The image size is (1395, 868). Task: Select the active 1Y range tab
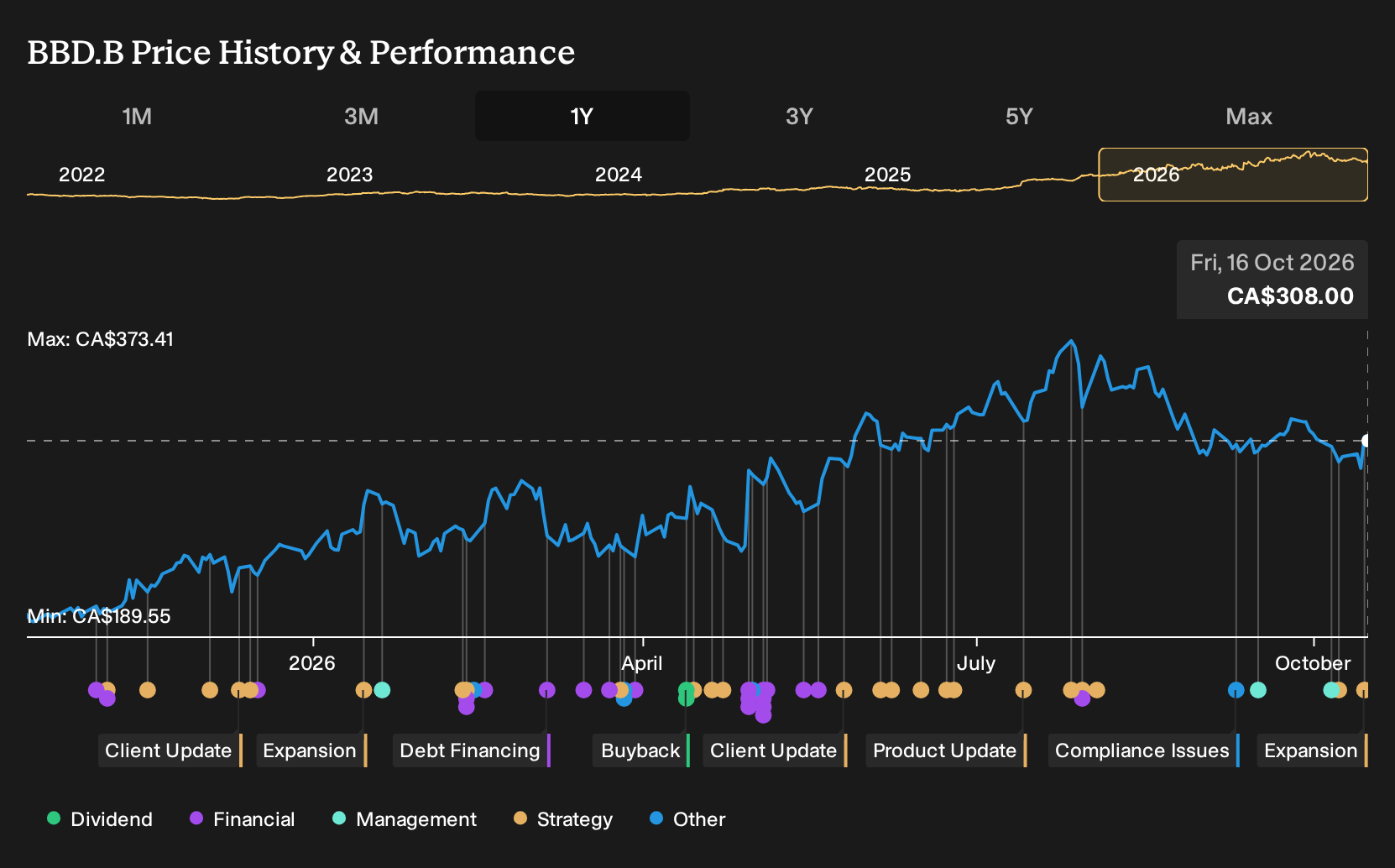(x=583, y=116)
